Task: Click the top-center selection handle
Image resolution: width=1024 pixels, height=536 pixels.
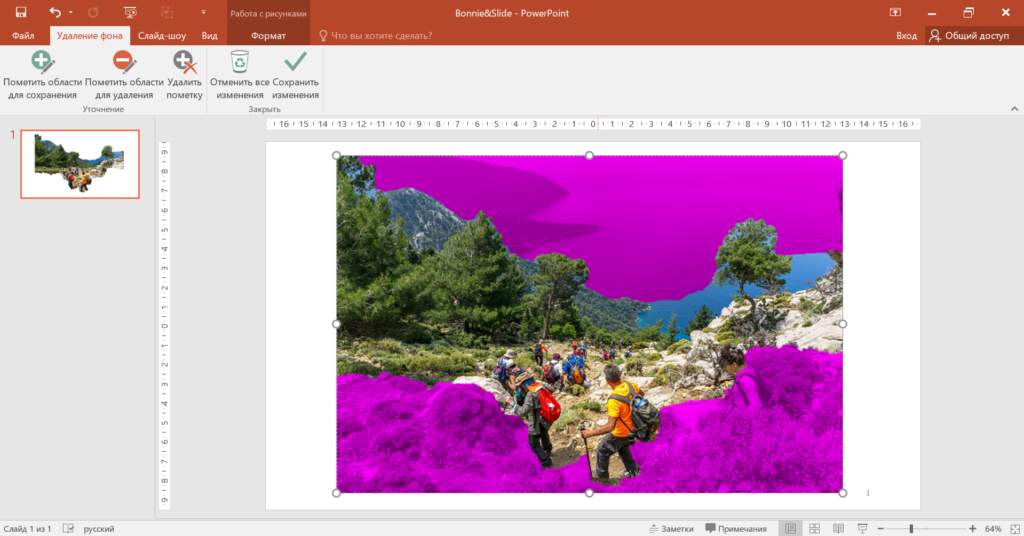Action: tap(589, 155)
